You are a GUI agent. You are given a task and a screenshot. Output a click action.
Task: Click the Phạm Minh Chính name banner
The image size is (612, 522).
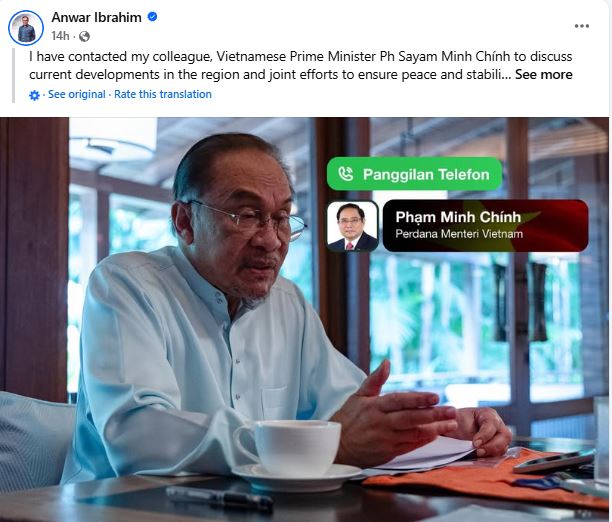(486, 226)
